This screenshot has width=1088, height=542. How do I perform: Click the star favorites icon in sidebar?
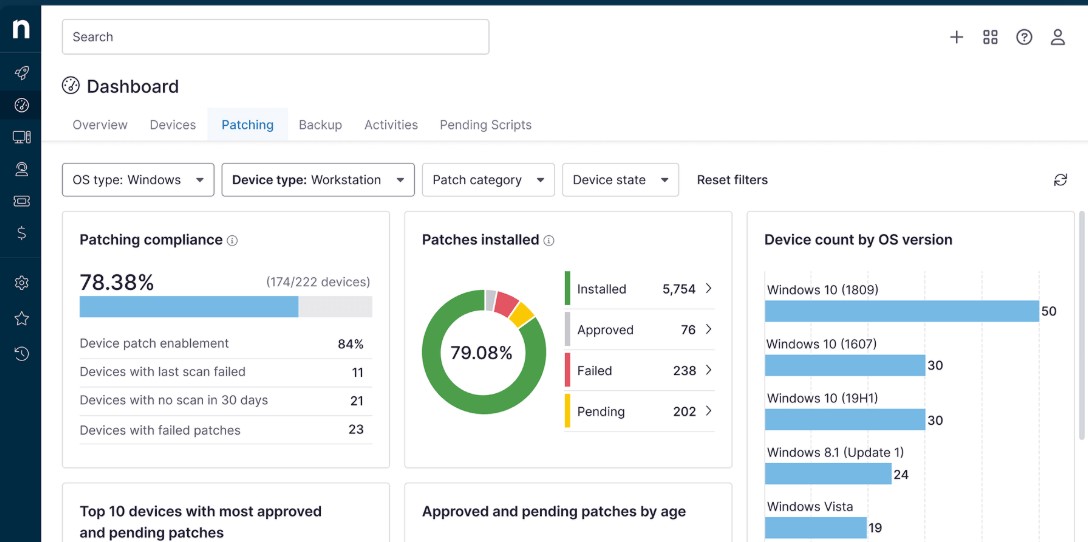click(x=21, y=319)
